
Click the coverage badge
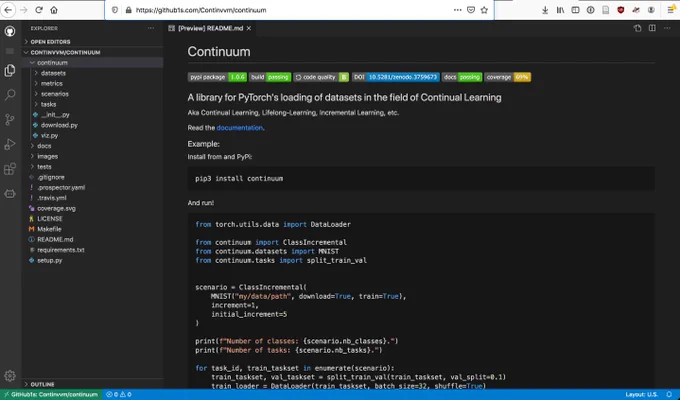tap(507, 77)
